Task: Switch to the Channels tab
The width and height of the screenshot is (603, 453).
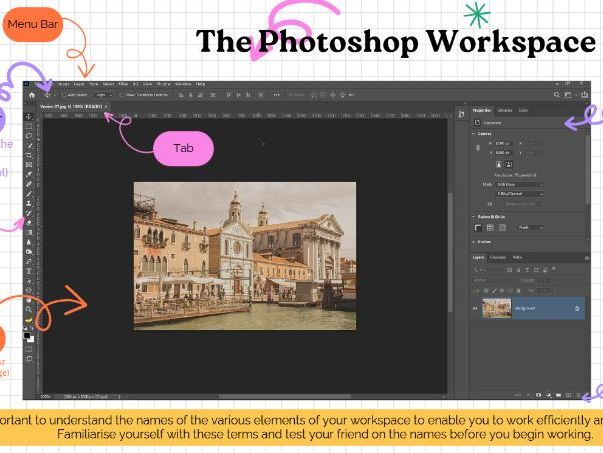Action: coord(498,257)
